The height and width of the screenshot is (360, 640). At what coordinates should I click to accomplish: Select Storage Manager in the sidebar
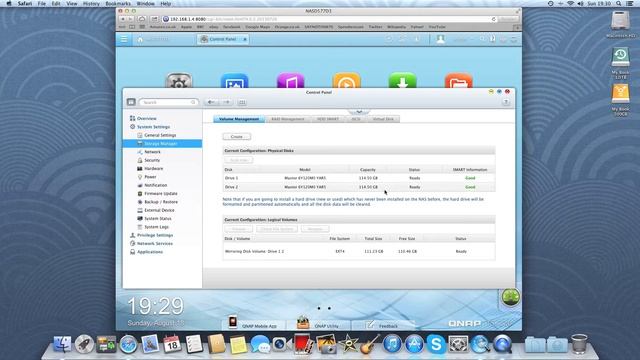162,144
